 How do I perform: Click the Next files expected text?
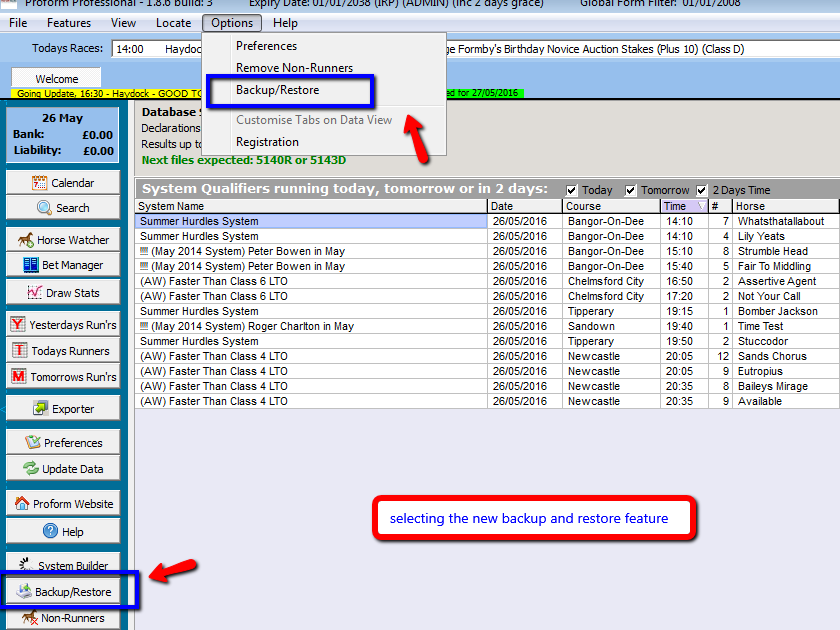tap(244, 160)
